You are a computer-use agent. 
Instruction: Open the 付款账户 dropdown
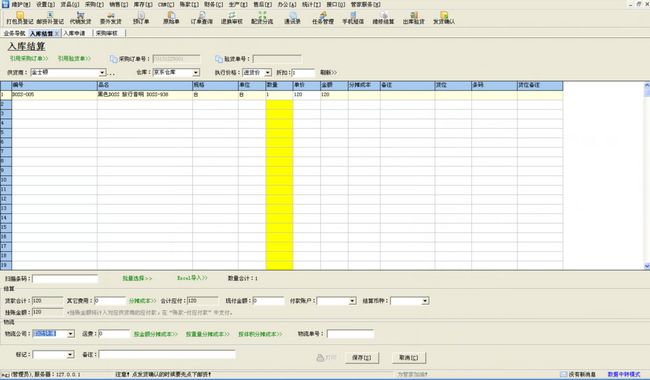[x=352, y=301]
